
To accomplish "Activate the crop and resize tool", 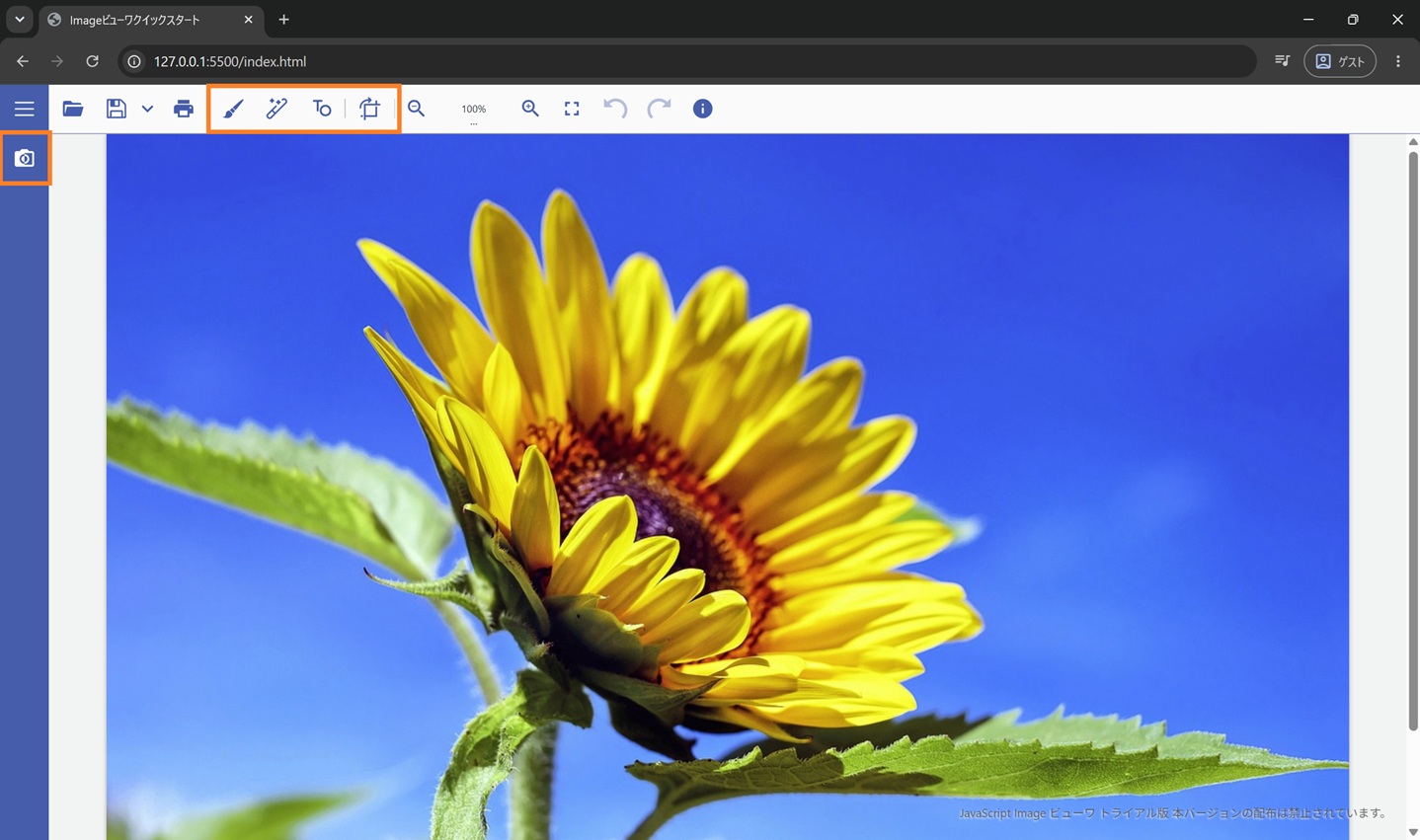I will pos(369,109).
